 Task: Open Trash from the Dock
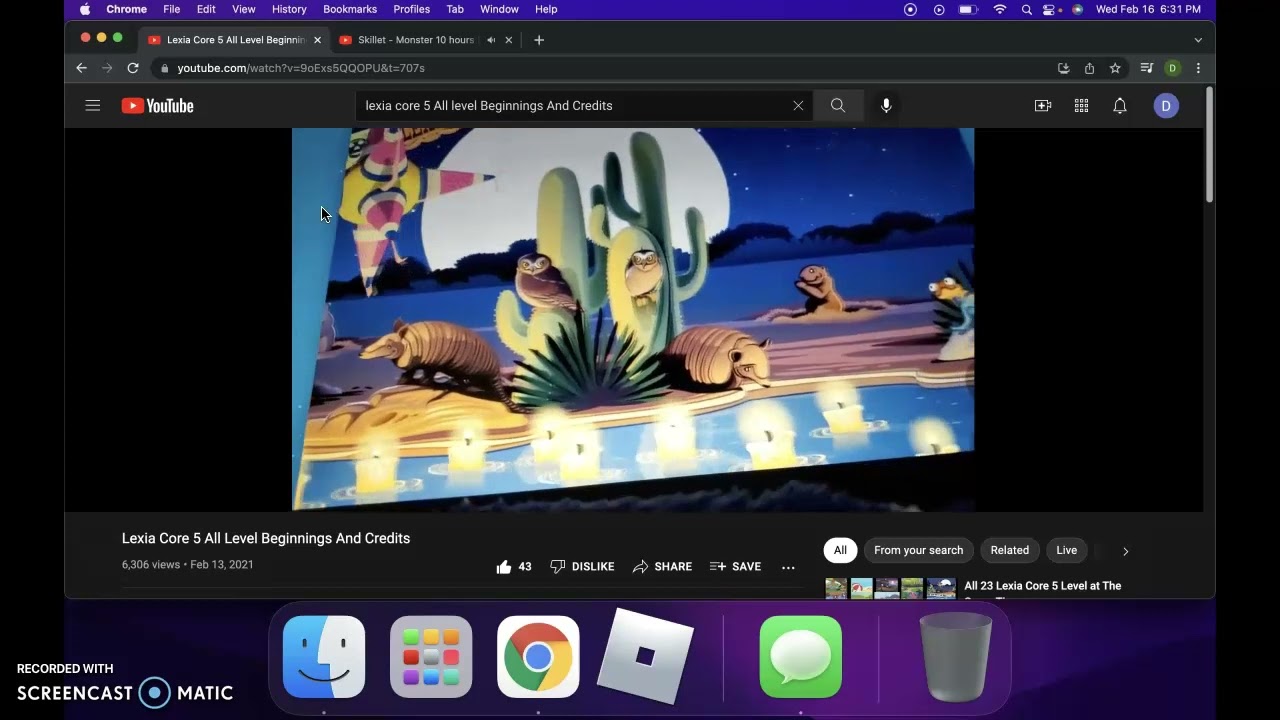[x=956, y=657]
